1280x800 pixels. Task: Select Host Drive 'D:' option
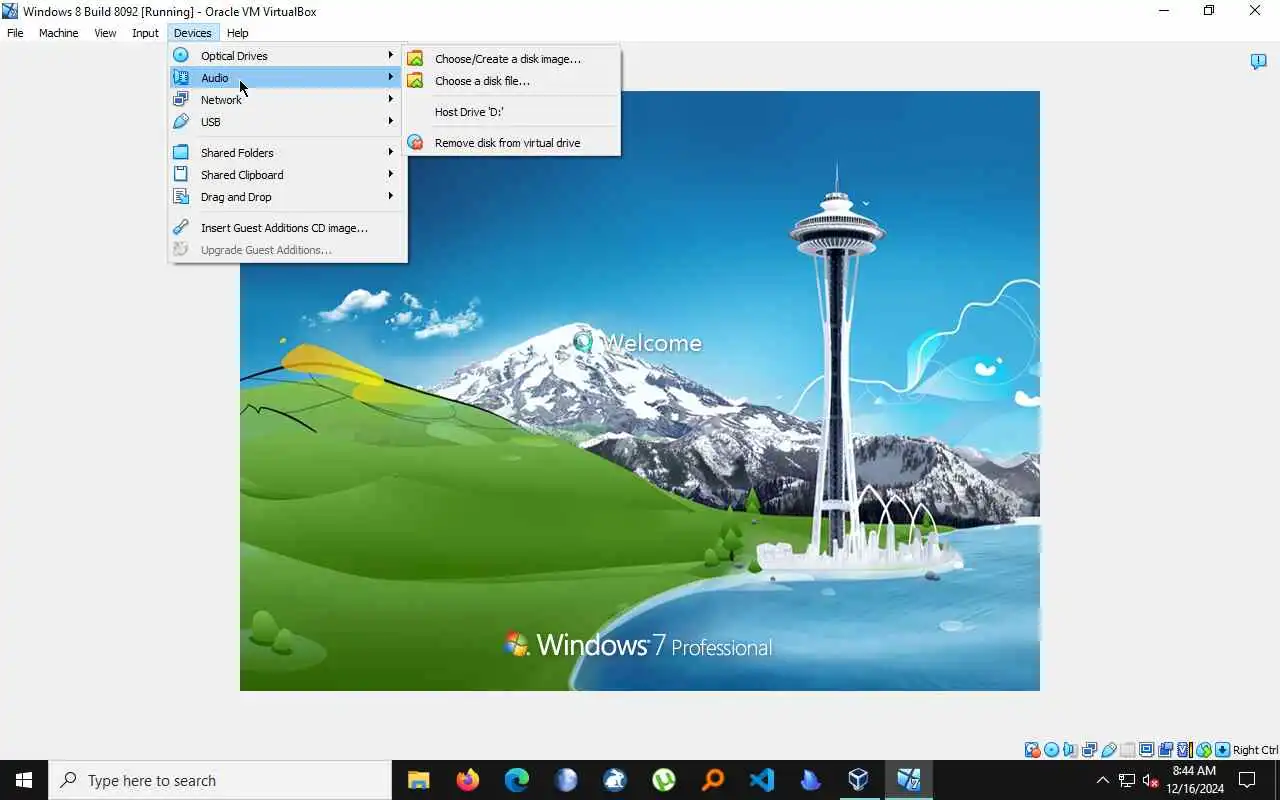(511, 112)
